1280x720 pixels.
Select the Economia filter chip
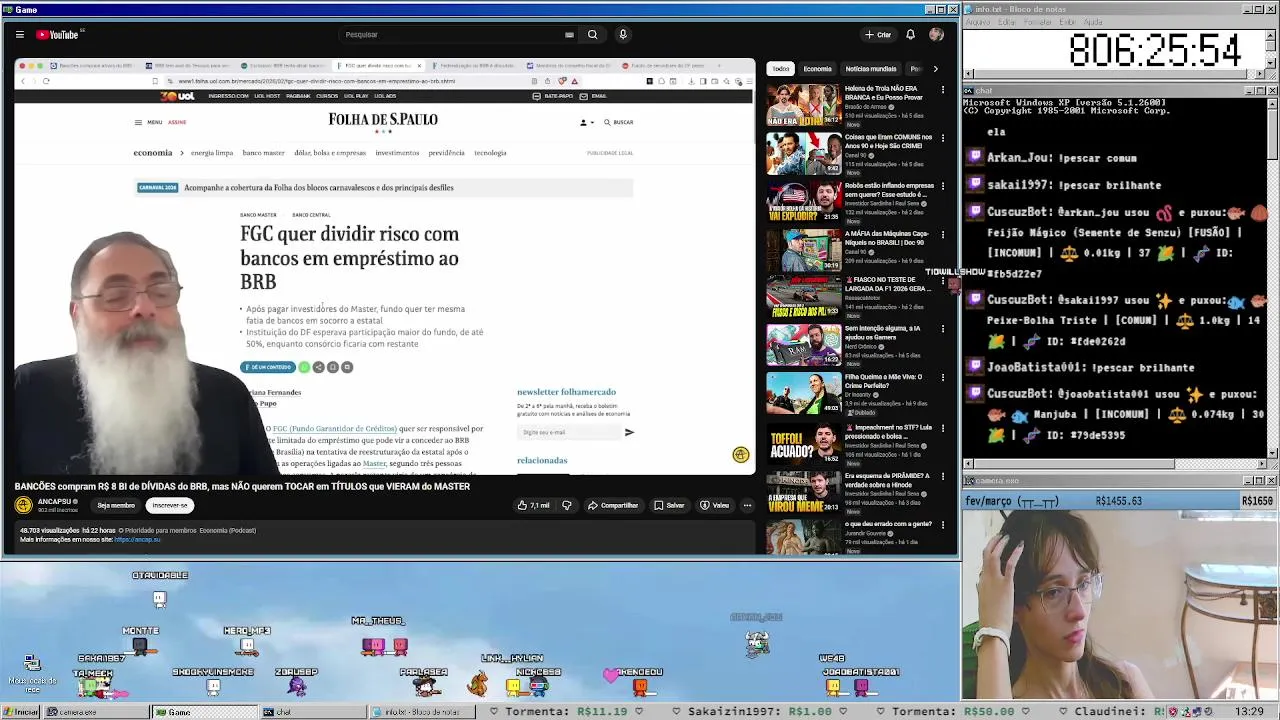(817, 69)
